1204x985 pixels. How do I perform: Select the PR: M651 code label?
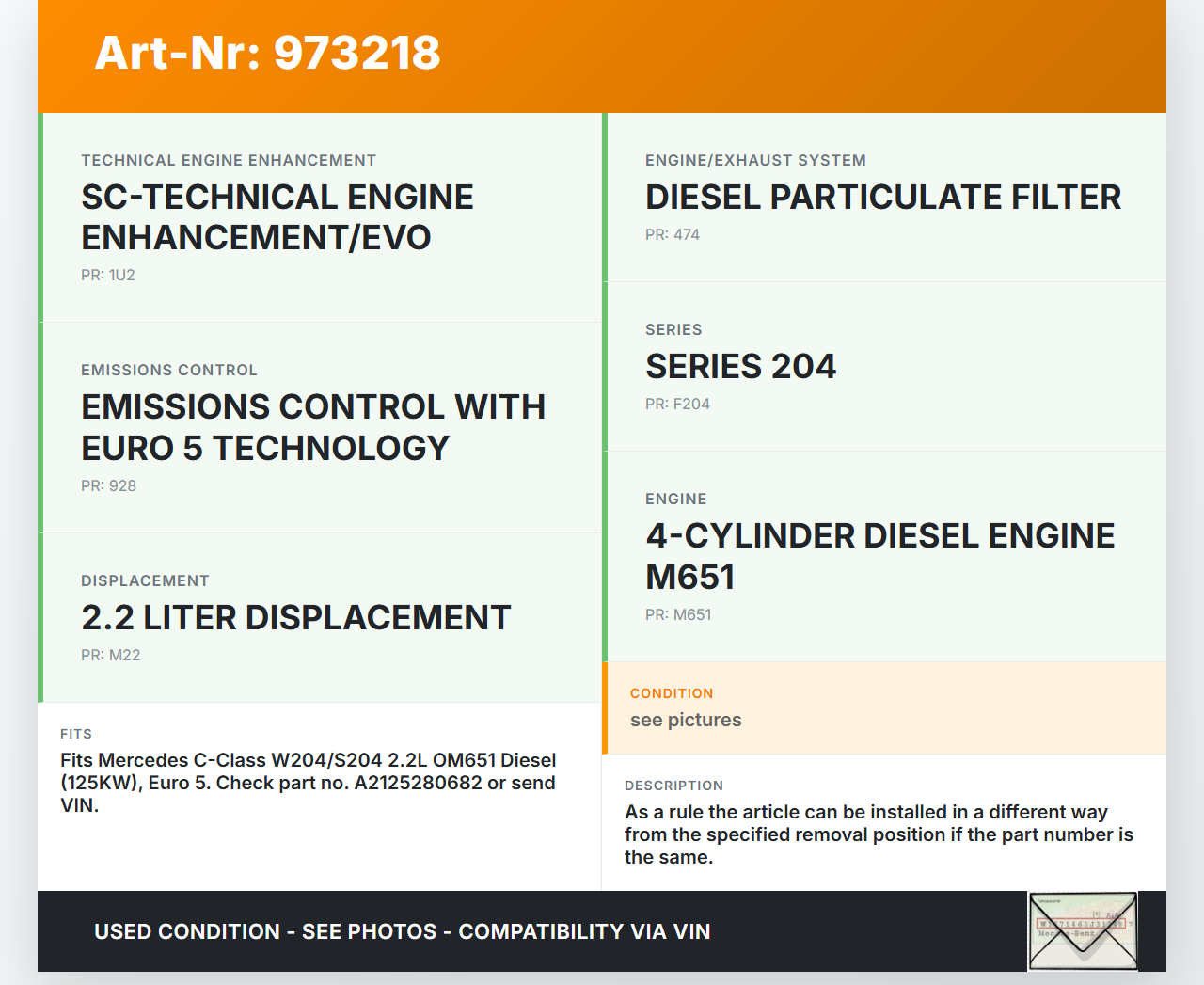pos(678,615)
